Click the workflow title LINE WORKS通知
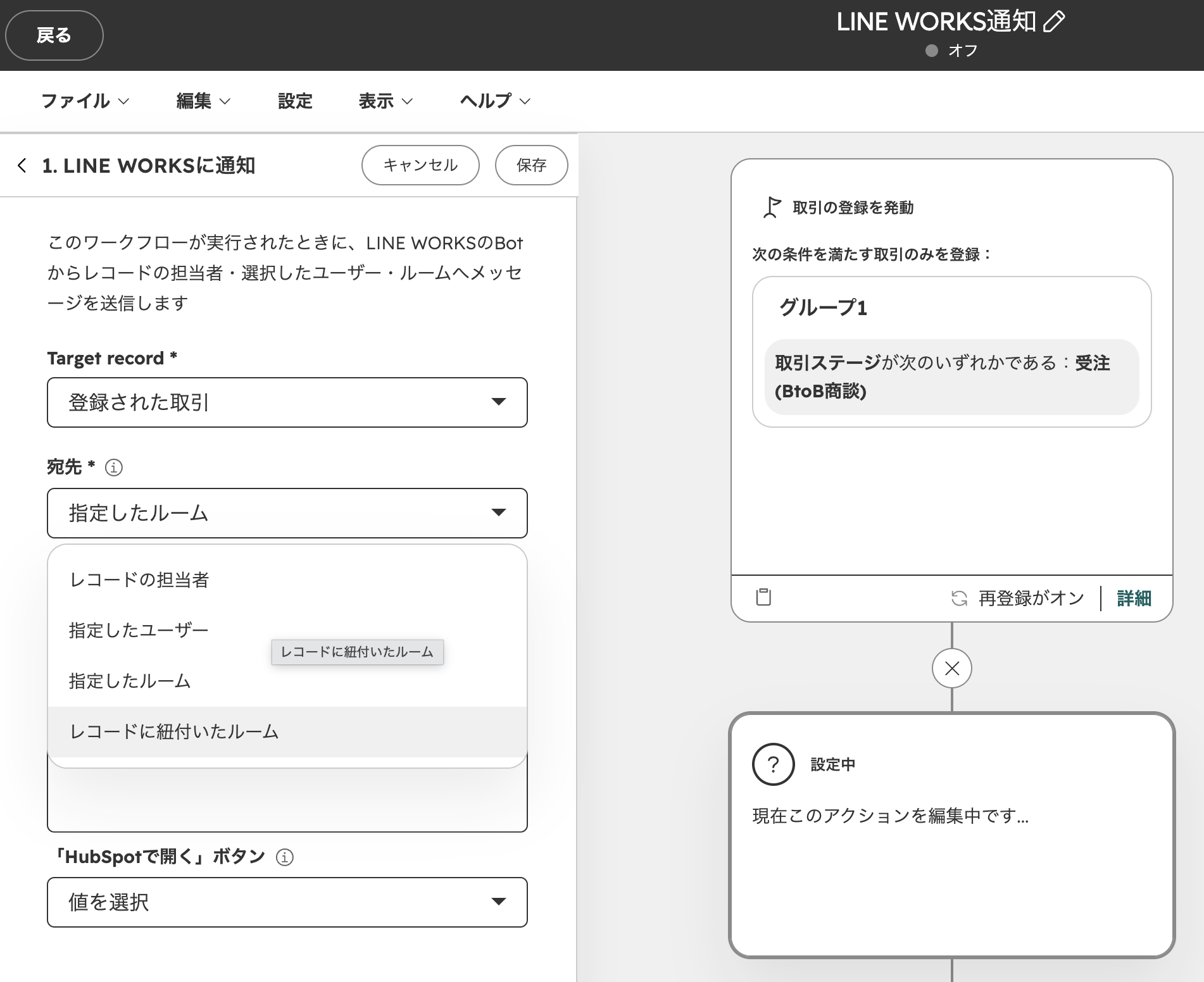Screen dimensions: 1204x982 [x=936, y=22]
